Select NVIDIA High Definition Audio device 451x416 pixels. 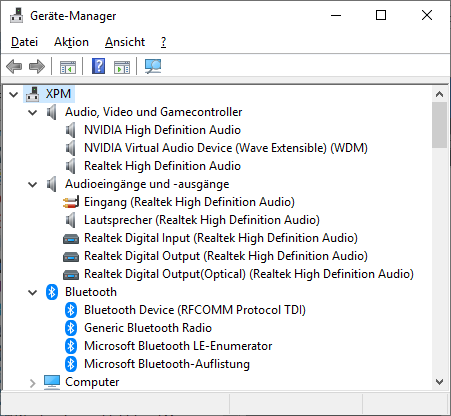point(162,130)
